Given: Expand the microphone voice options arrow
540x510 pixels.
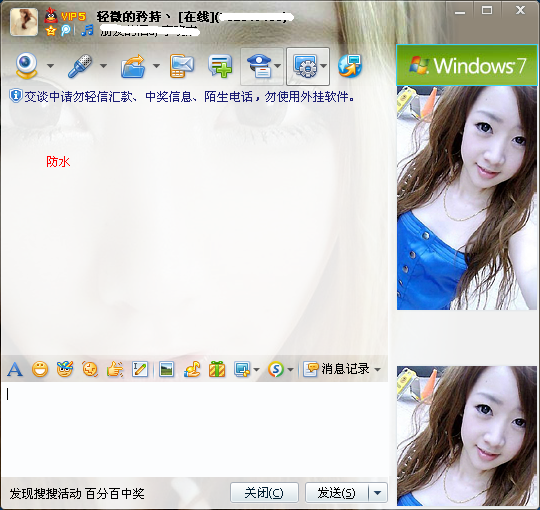Looking at the screenshot, I should coord(103,65).
